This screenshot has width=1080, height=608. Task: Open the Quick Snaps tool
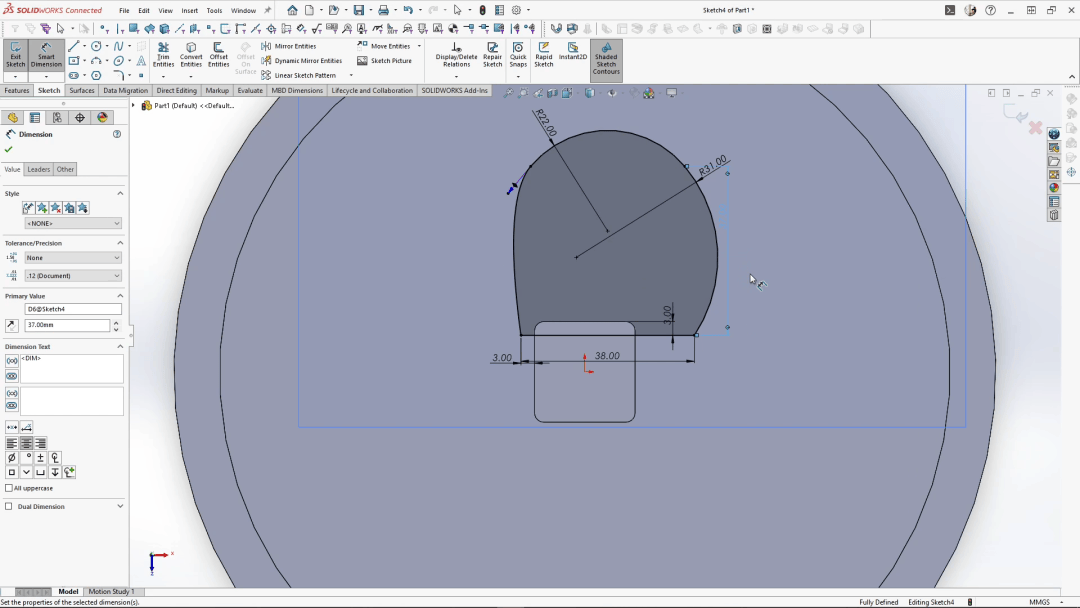click(518, 55)
